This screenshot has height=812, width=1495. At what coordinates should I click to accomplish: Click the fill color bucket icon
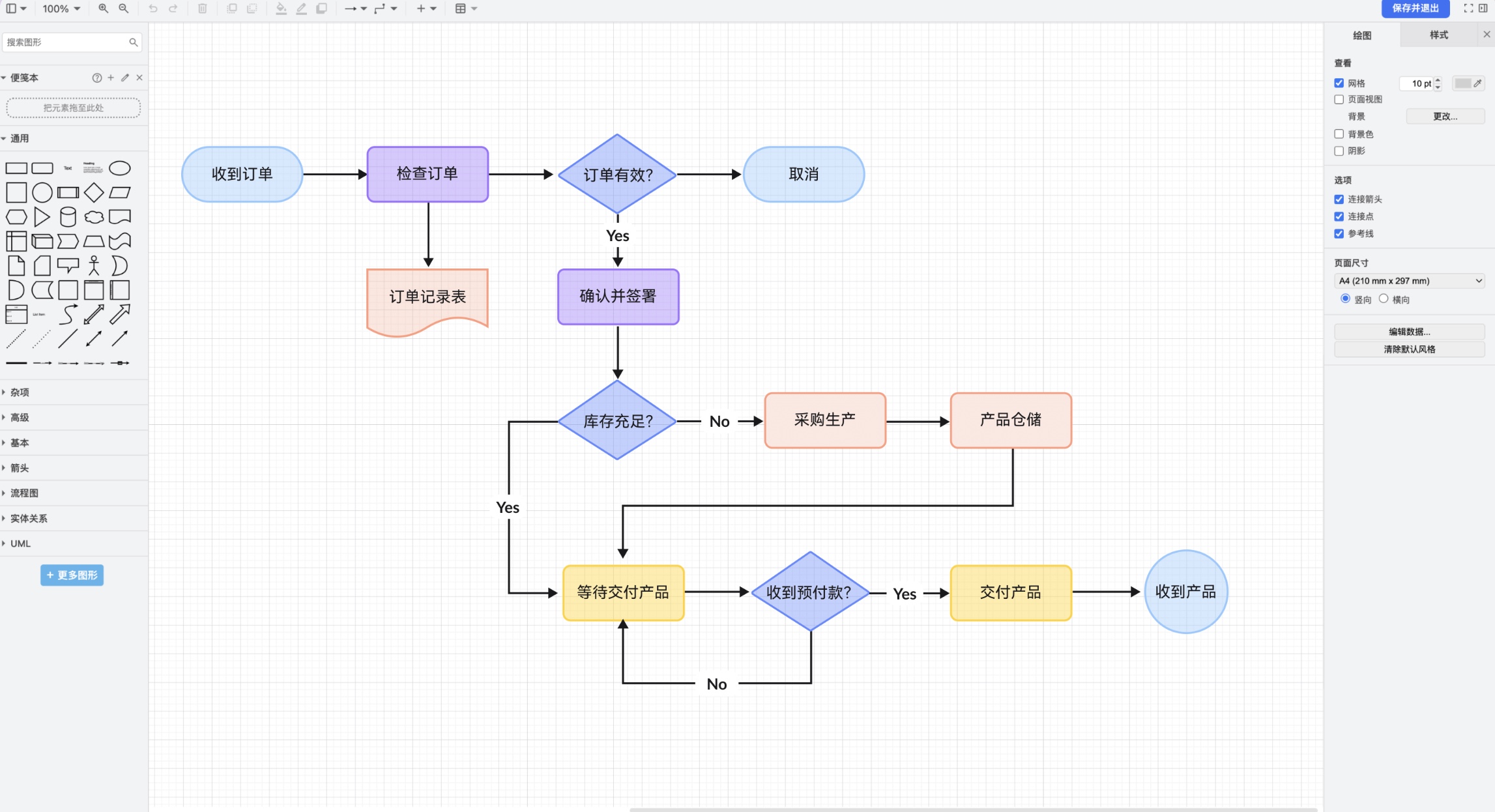(x=281, y=8)
